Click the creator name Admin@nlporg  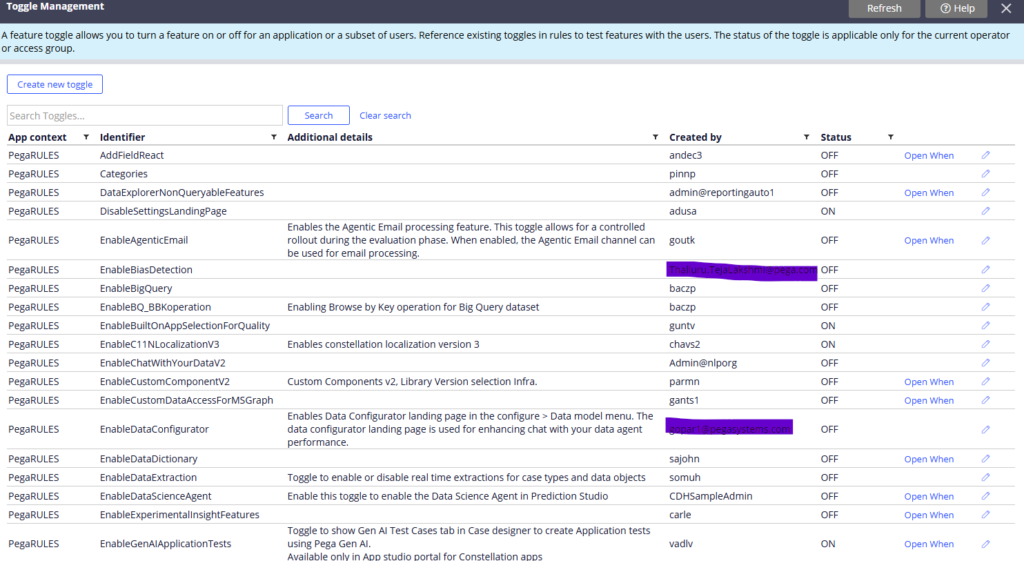tap(703, 362)
